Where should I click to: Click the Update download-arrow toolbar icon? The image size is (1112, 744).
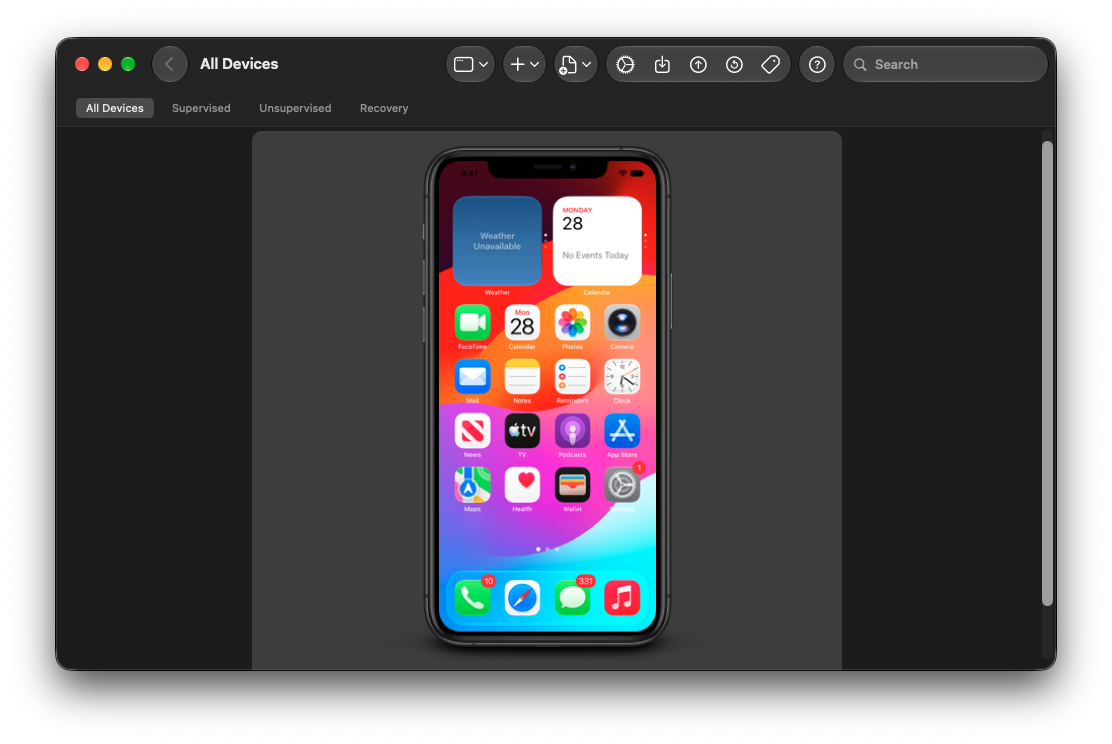662,65
